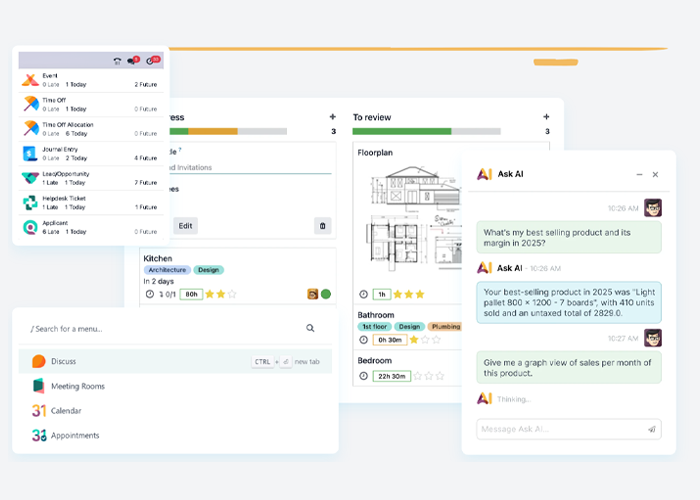Add a card in the in-progress column plus

(x=333, y=117)
